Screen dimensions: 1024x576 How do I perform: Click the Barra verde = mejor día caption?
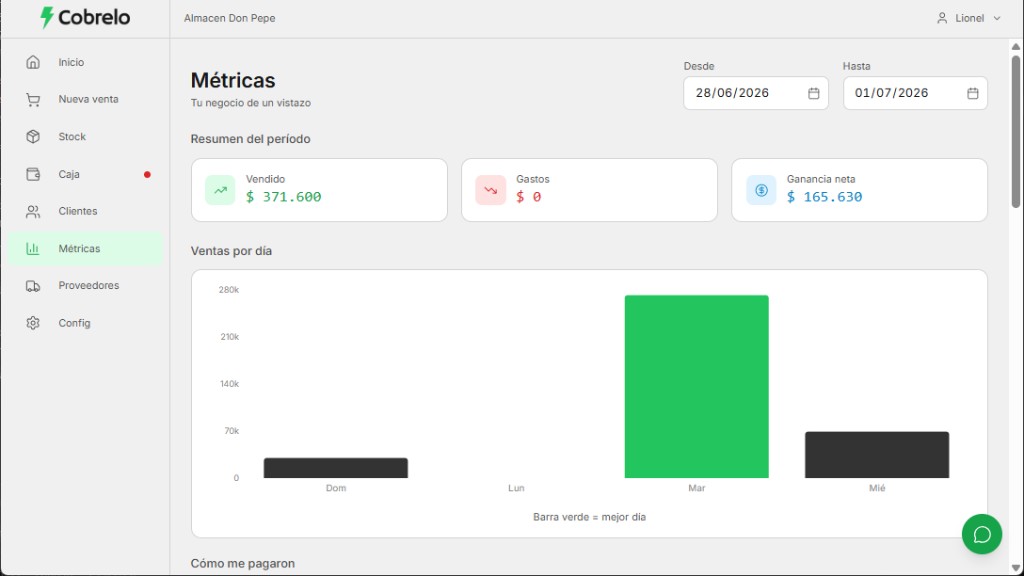click(x=589, y=517)
